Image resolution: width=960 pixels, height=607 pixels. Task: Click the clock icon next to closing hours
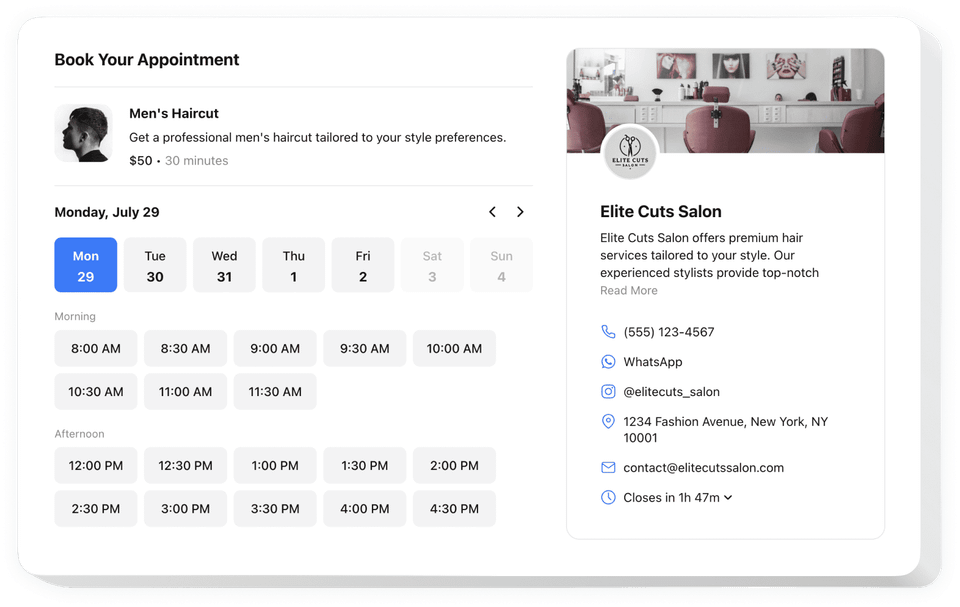point(608,497)
